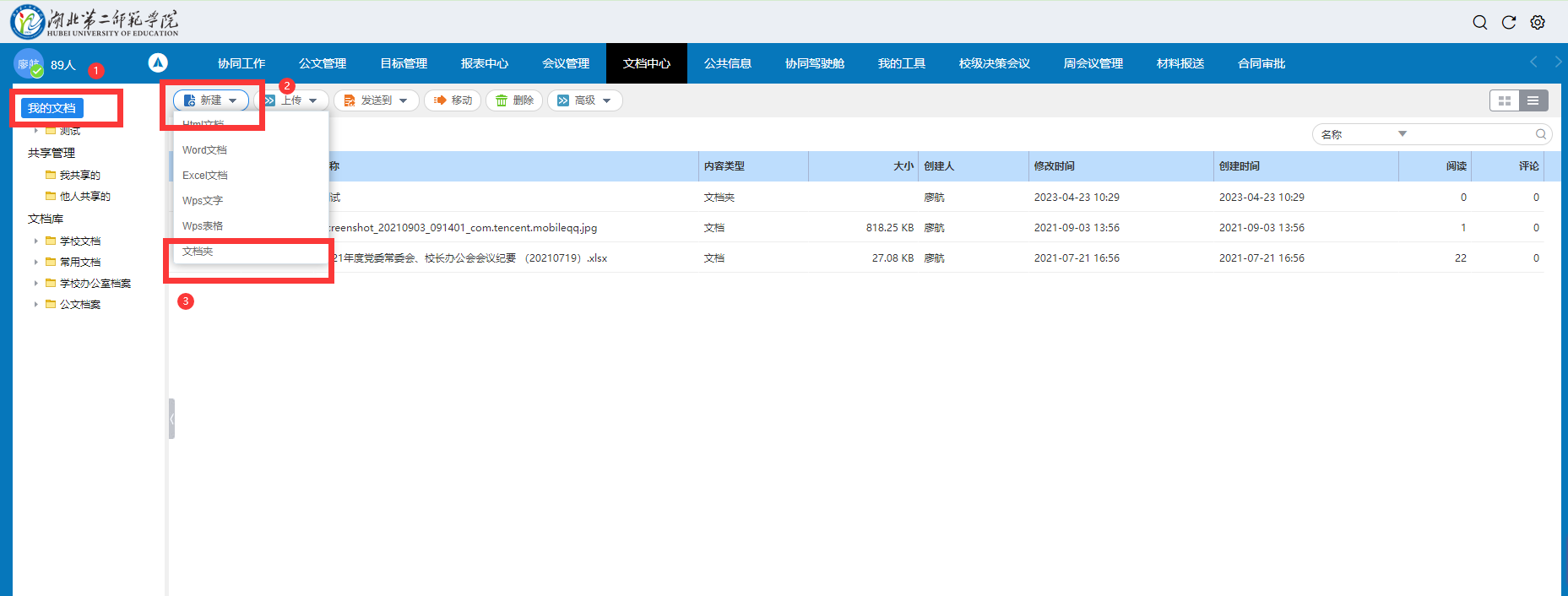Open the 高级 dropdown menu
The image size is (1568, 596).
click(584, 100)
